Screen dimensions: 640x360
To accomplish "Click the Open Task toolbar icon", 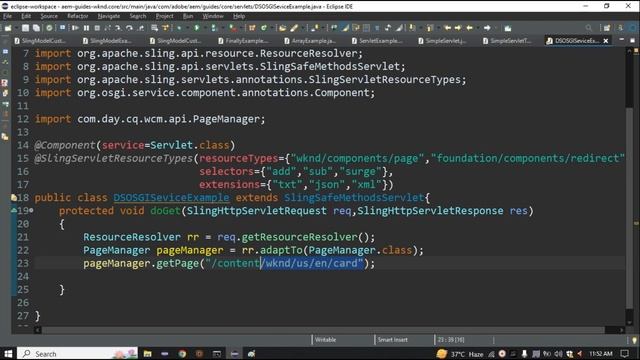I will coord(294,28).
